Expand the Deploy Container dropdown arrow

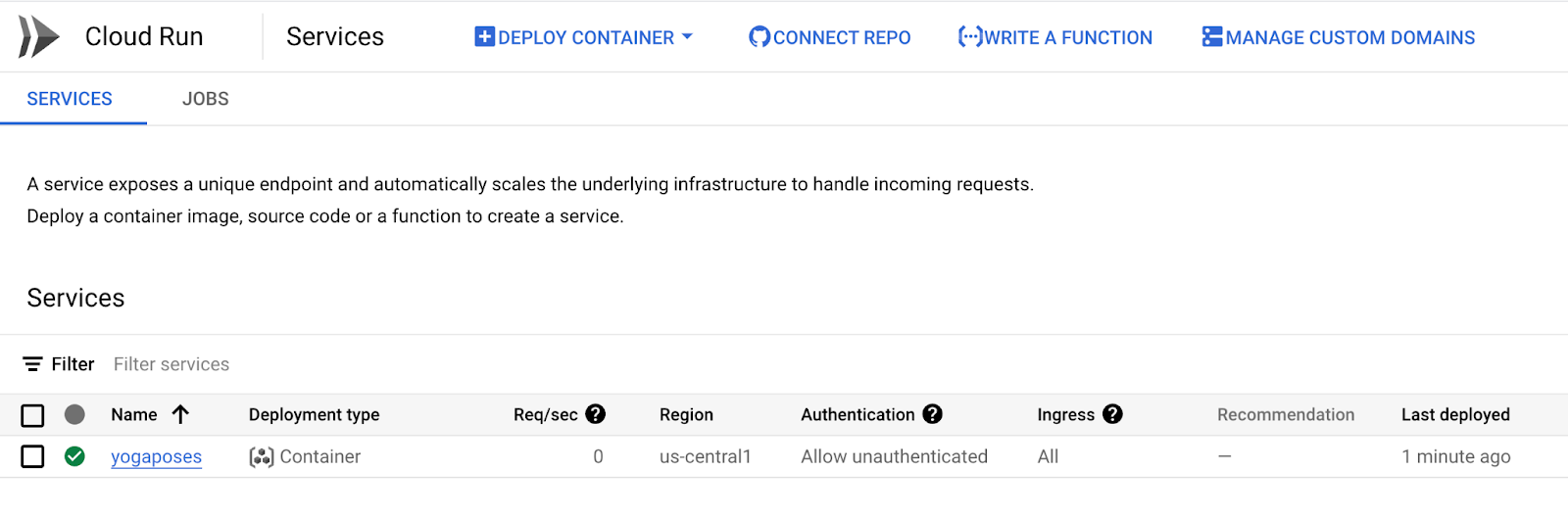pyautogui.click(x=687, y=37)
